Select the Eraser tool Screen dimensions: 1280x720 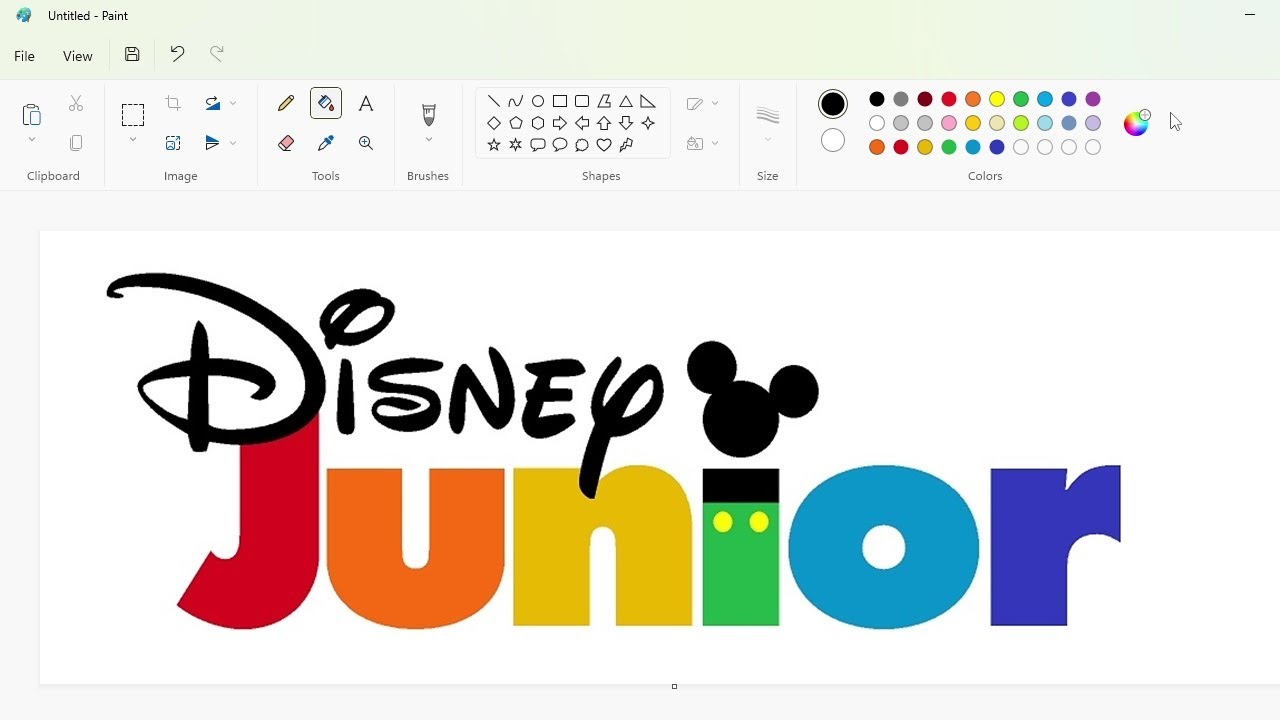tap(286, 143)
